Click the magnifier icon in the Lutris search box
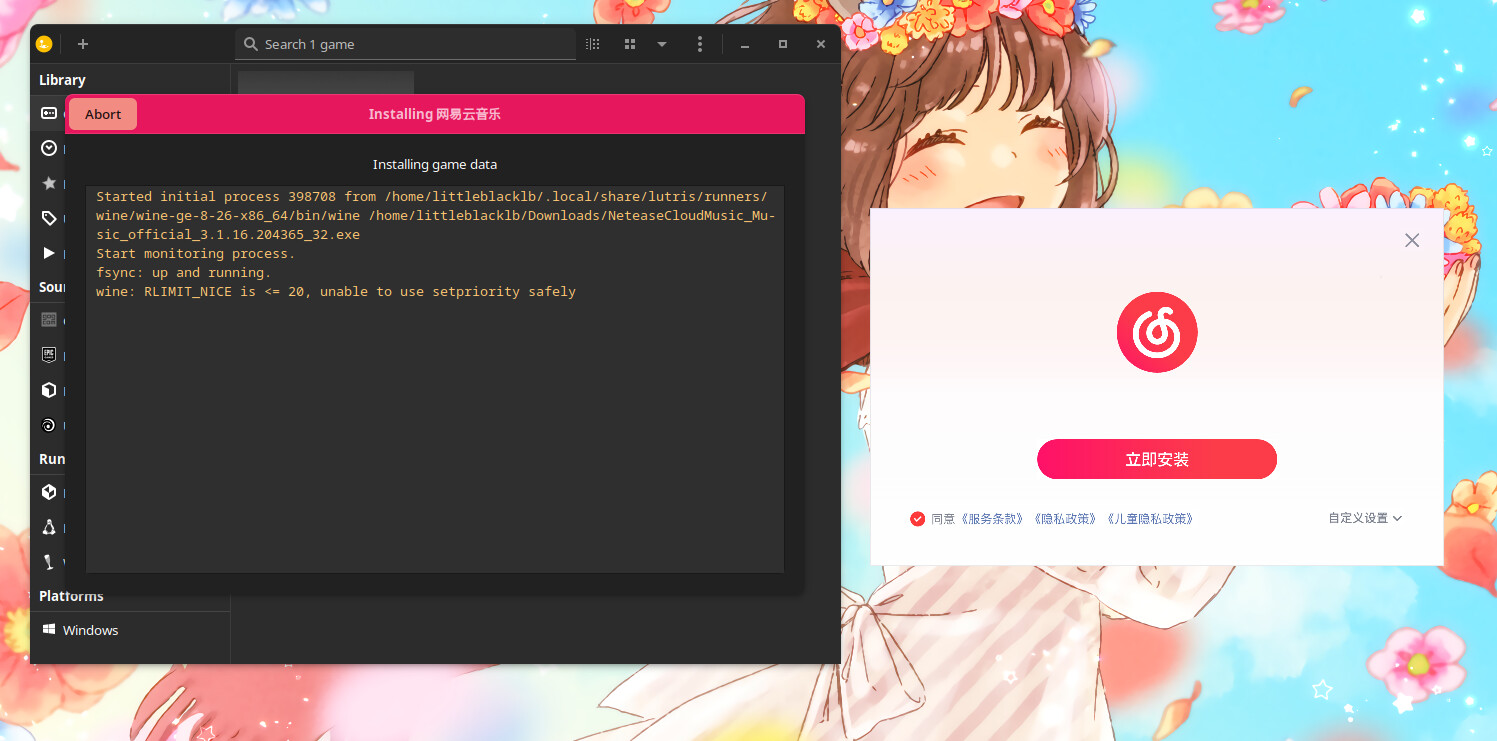1497x741 pixels. (251, 44)
